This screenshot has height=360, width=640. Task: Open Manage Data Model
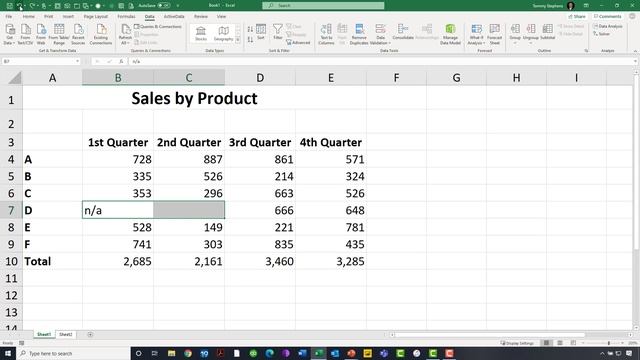450,34
